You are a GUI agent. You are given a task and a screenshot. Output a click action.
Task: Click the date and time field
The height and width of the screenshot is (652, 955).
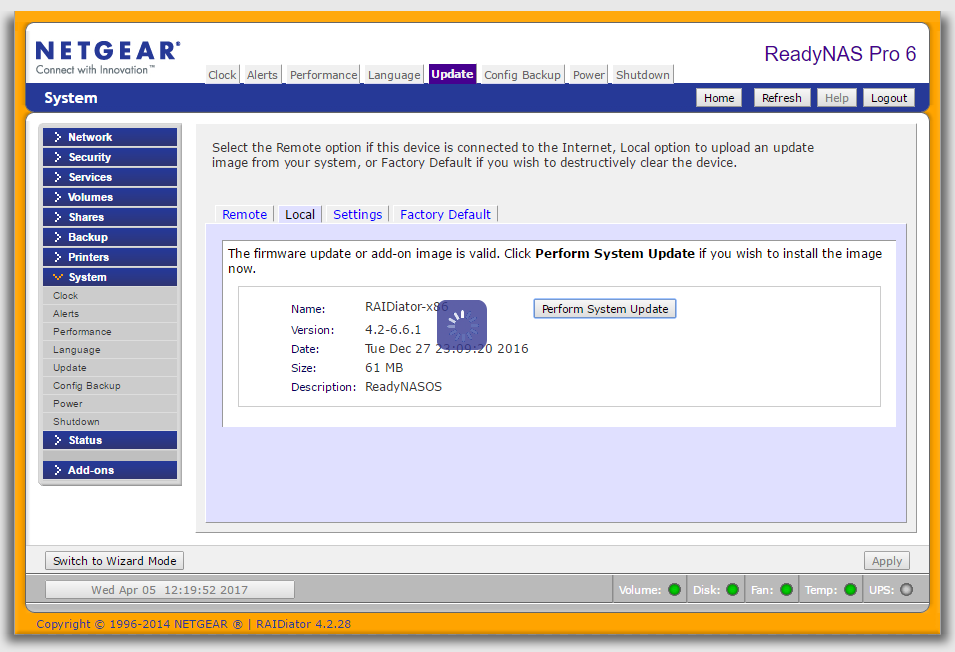click(170, 589)
